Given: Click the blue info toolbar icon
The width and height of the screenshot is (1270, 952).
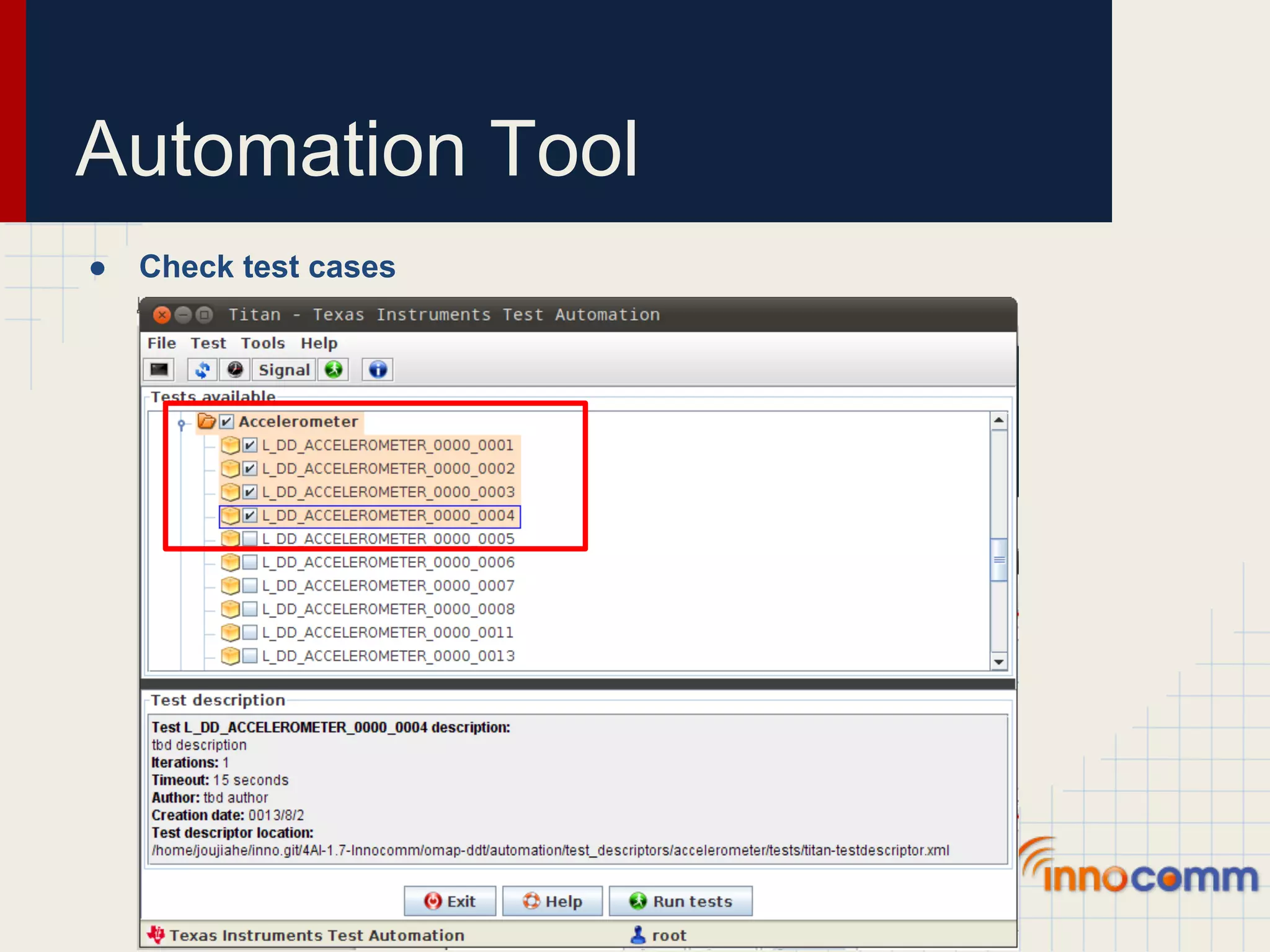Looking at the screenshot, I should [378, 369].
